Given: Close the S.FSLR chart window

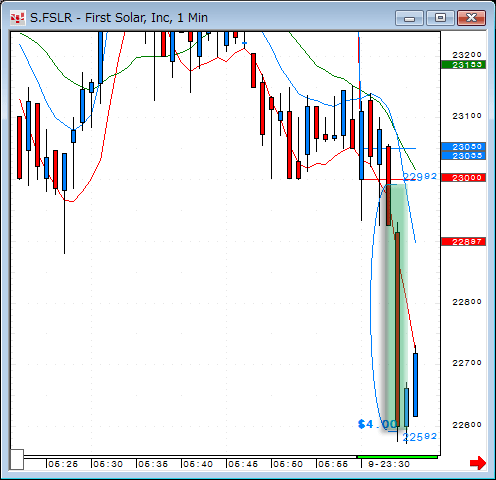Looking at the screenshot, I should tap(471, 18).
